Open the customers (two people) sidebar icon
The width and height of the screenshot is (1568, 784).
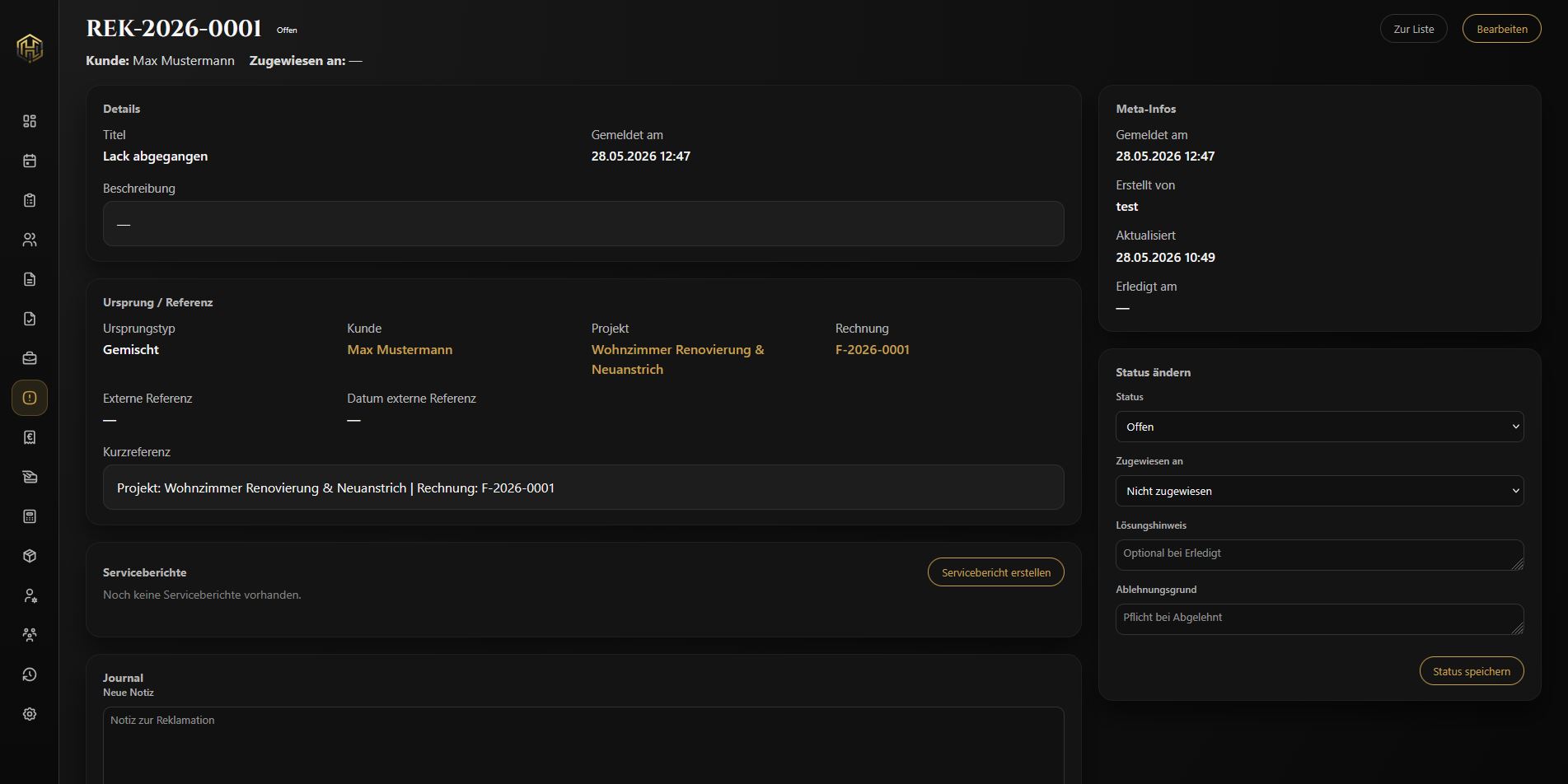click(x=30, y=240)
